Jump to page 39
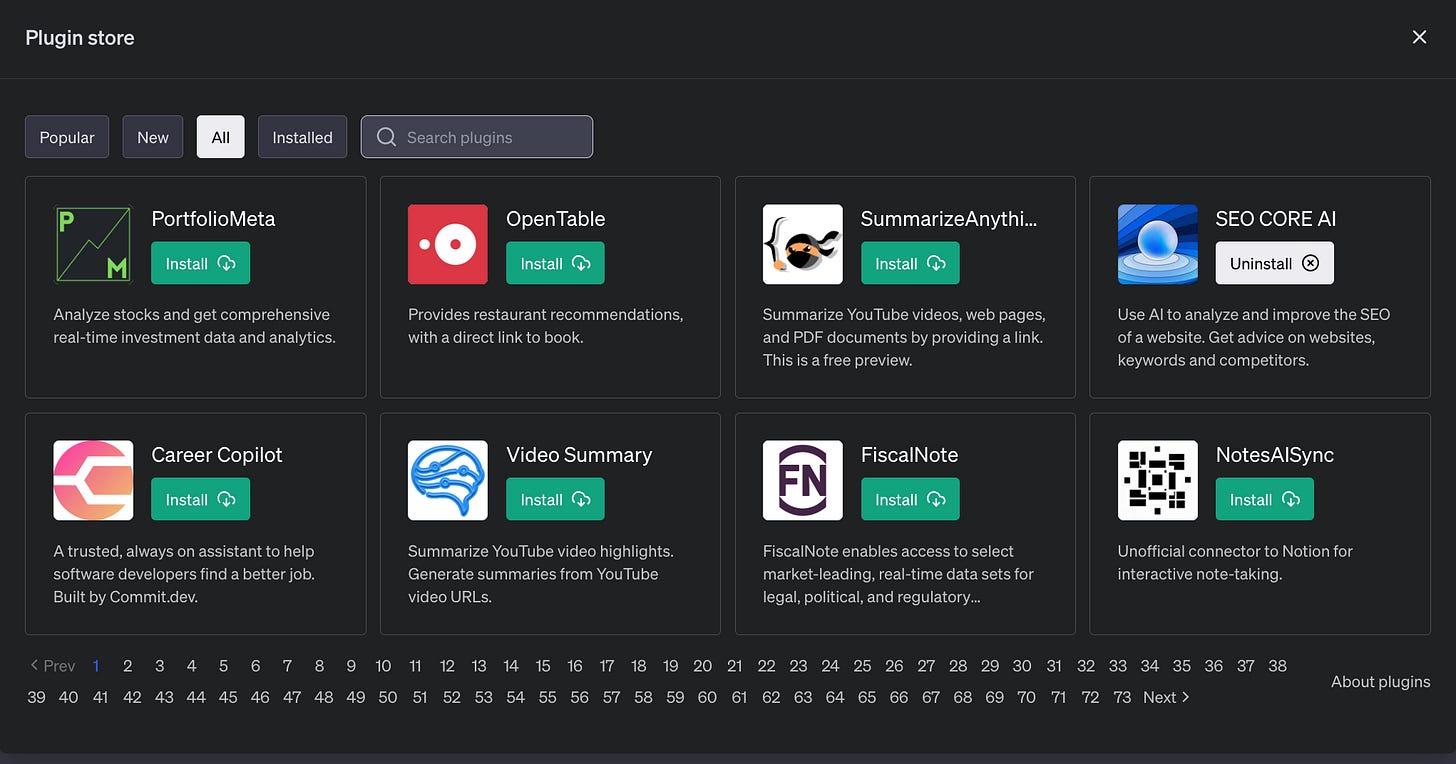1456x764 pixels. pos(36,697)
